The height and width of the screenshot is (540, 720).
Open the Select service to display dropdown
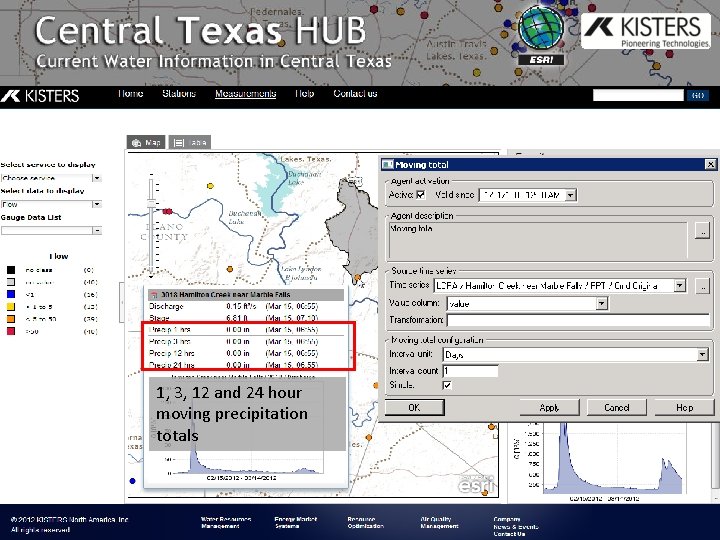pos(51,178)
